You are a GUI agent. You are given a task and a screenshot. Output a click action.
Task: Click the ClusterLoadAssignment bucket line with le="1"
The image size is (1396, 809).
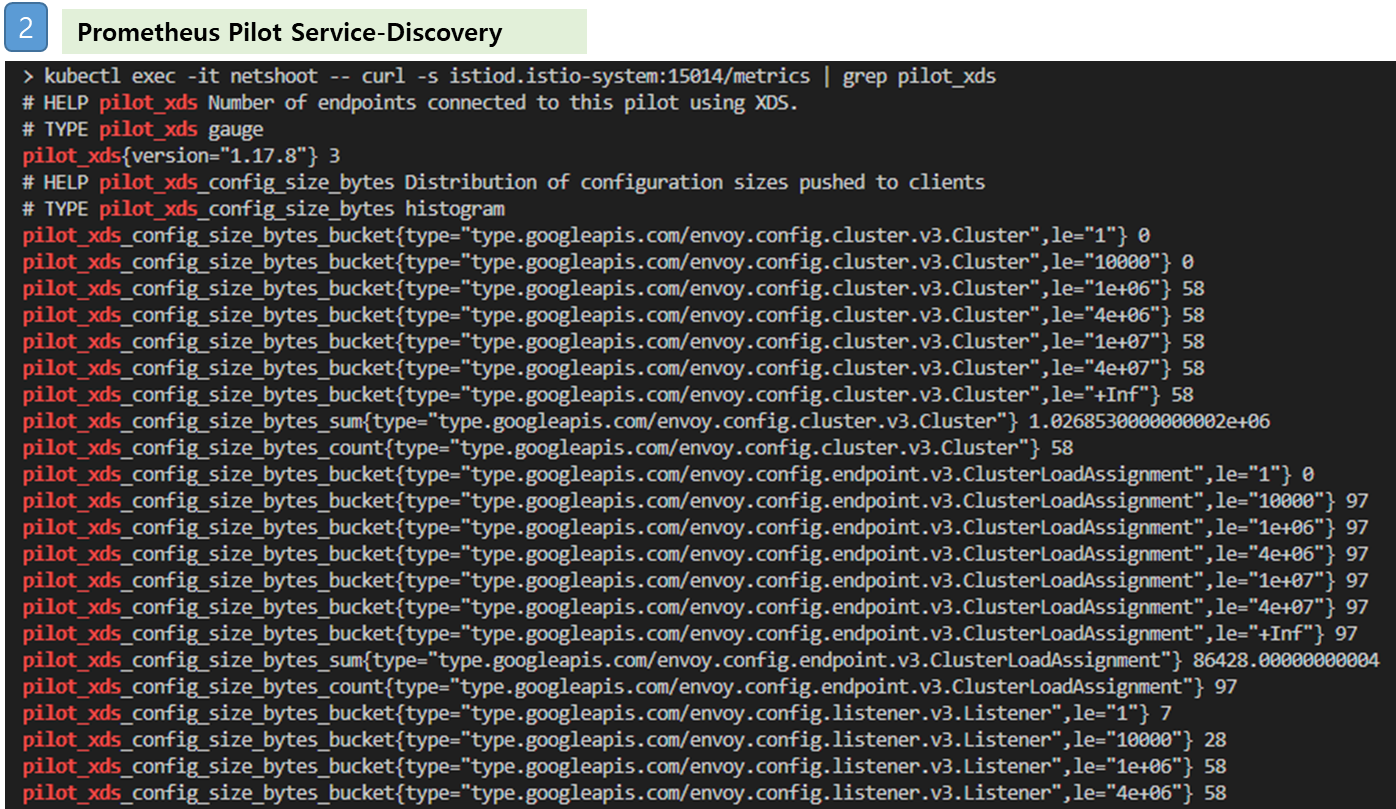[x=668, y=474]
